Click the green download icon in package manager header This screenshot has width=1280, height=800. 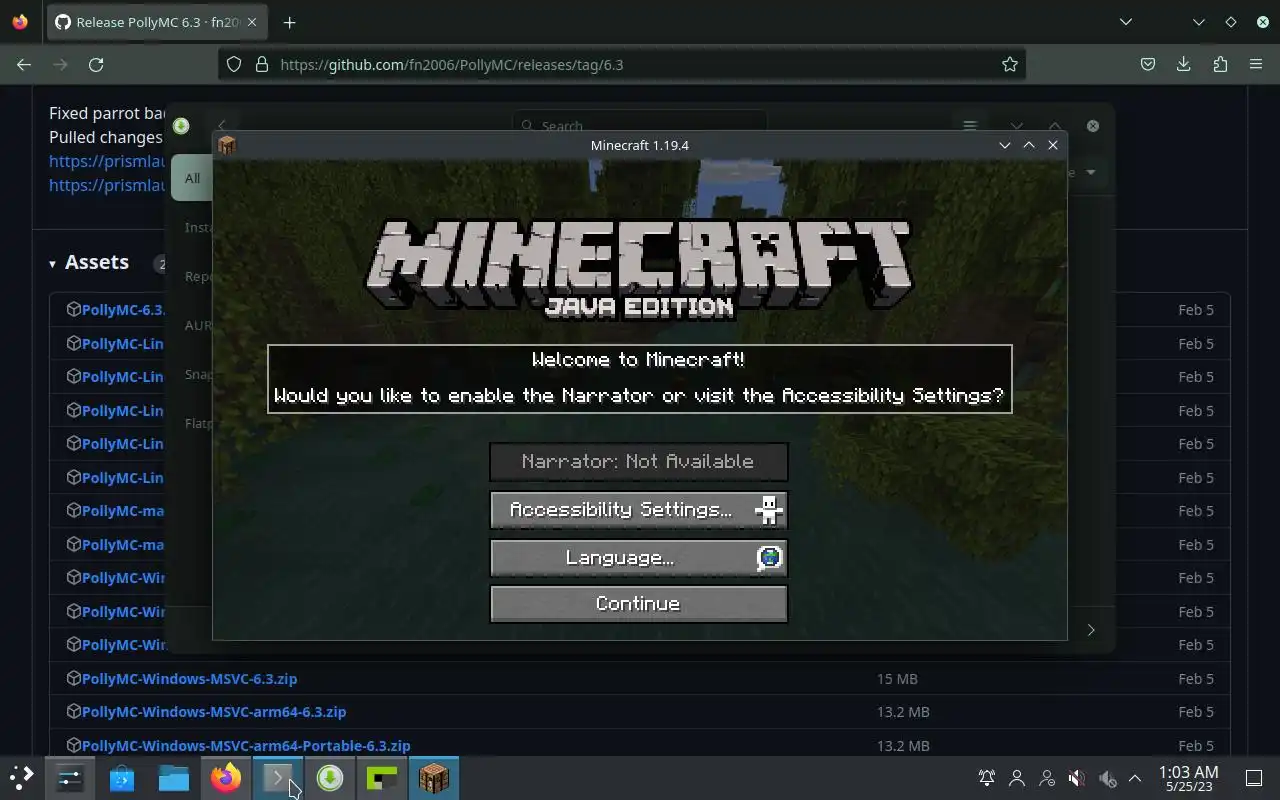(181, 126)
